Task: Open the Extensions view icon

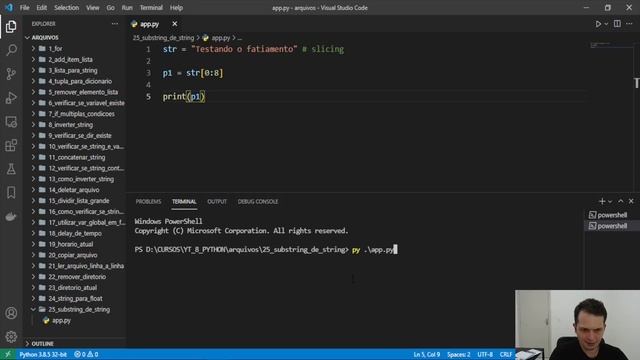Action: tap(11, 145)
